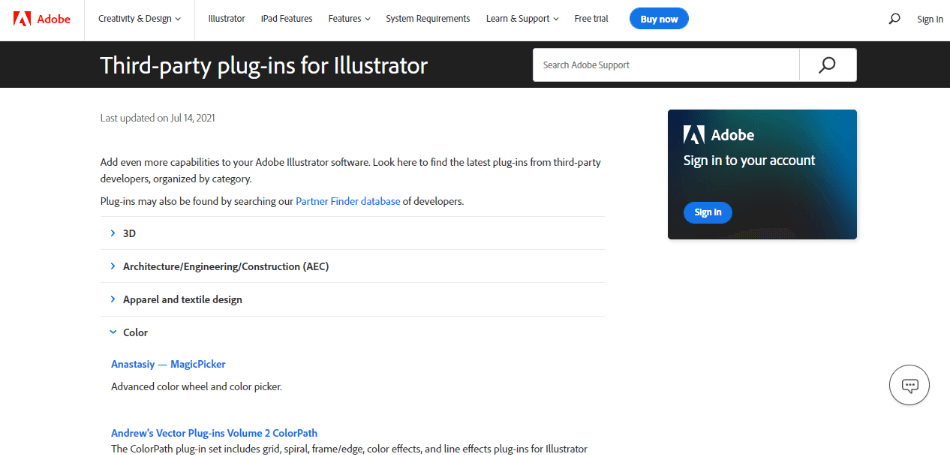Open search via the top-right magnifier icon
This screenshot has height=455, width=950.
pyautogui.click(x=894, y=19)
